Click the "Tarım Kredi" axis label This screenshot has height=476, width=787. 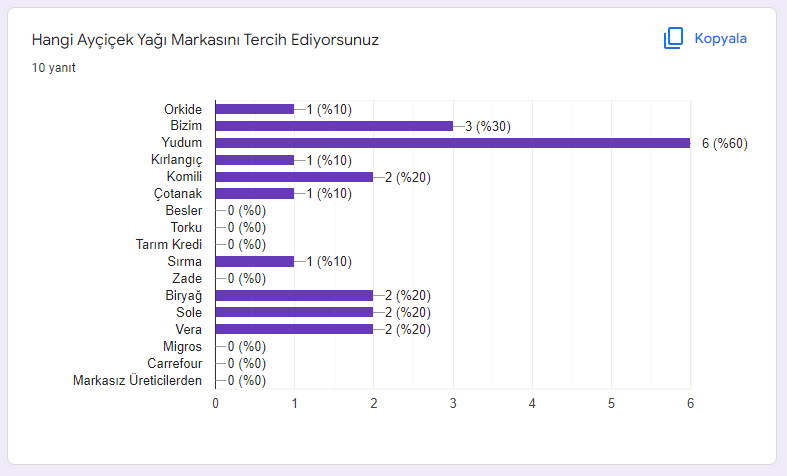coord(169,244)
